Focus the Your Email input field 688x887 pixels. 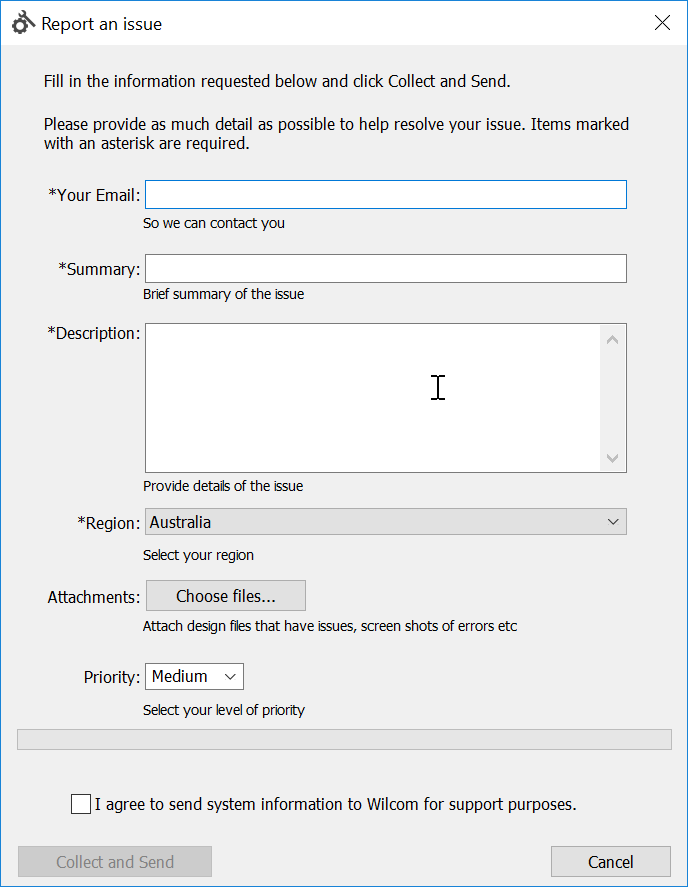[386, 195]
